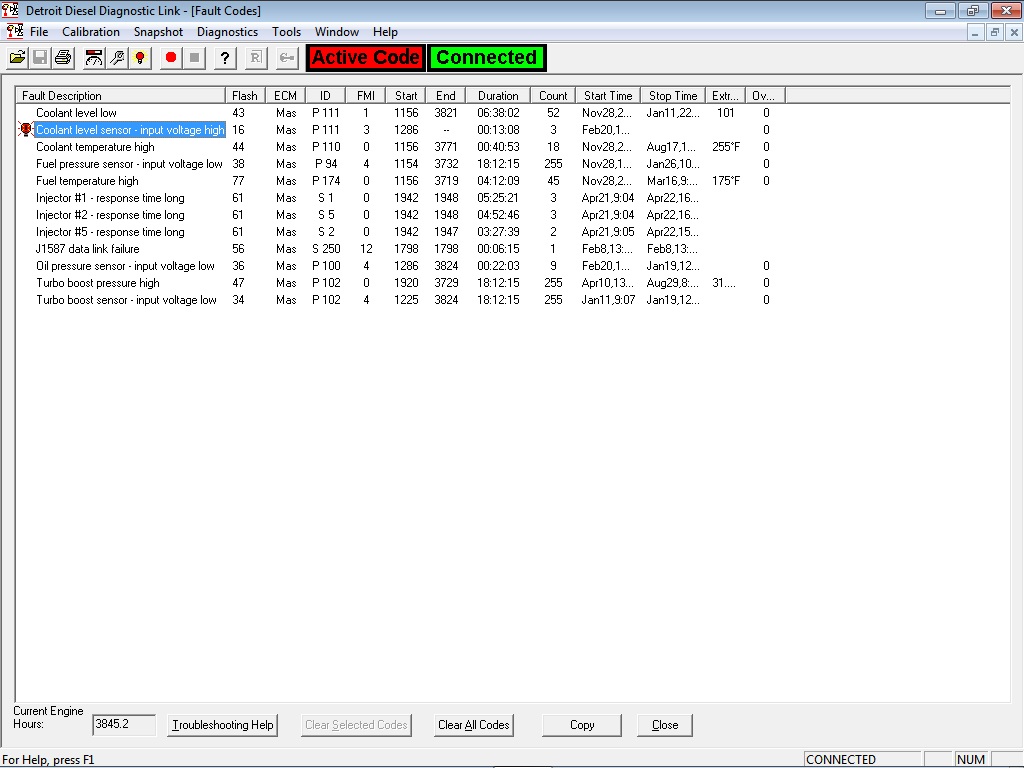1024x768 pixels.
Task: Open the Diagnostics menu
Action: [x=227, y=31]
